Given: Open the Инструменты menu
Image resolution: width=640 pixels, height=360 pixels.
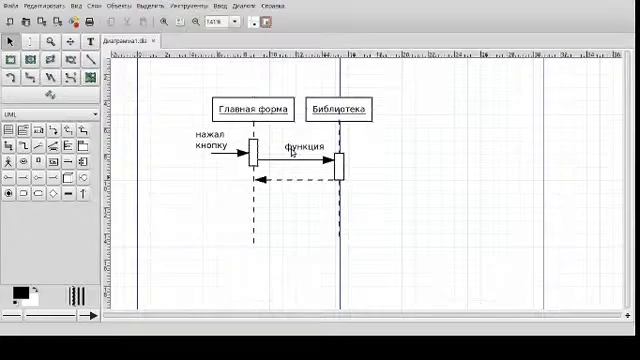Looking at the screenshot, I should click(189, 6).
